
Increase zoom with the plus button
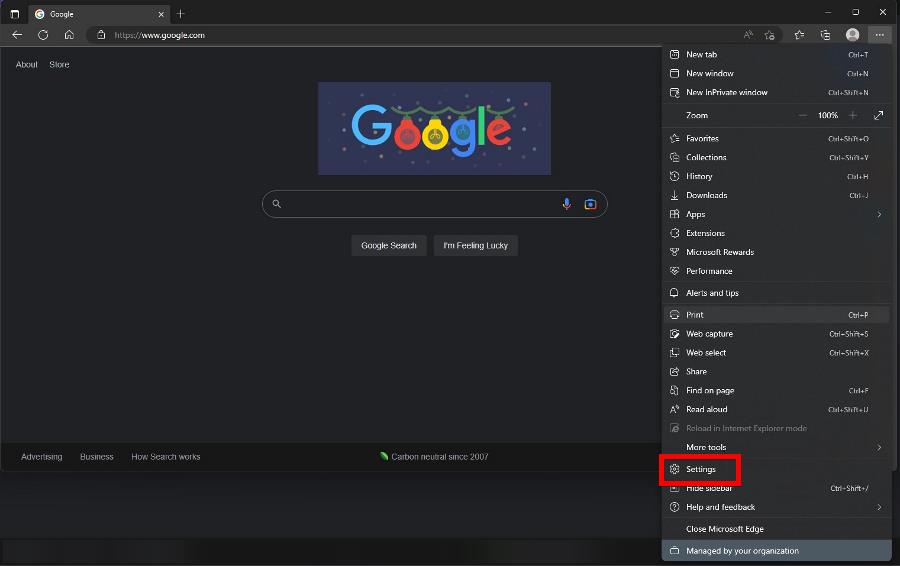click(x=853, y=115)
